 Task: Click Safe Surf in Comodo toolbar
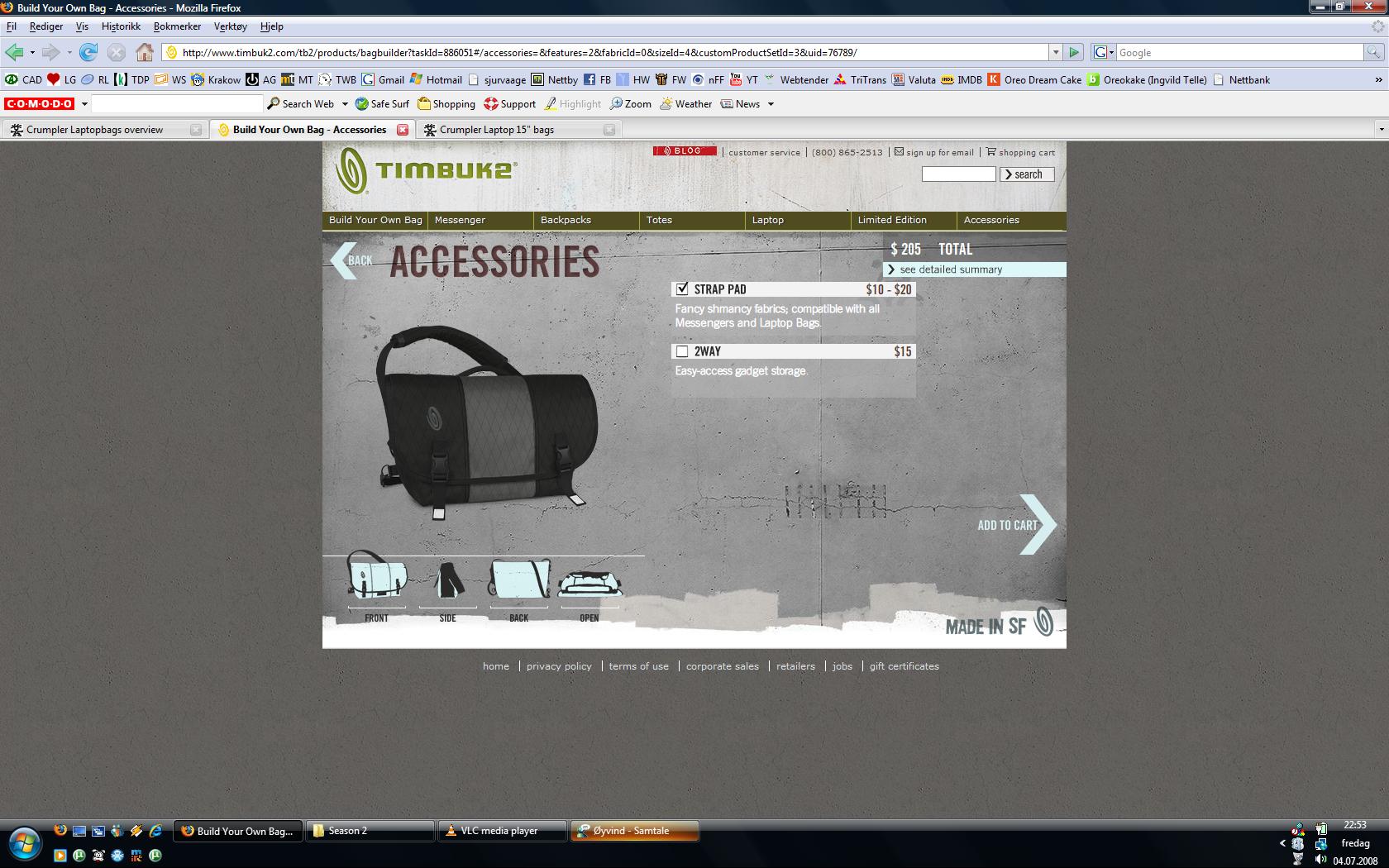click(382, 103)
